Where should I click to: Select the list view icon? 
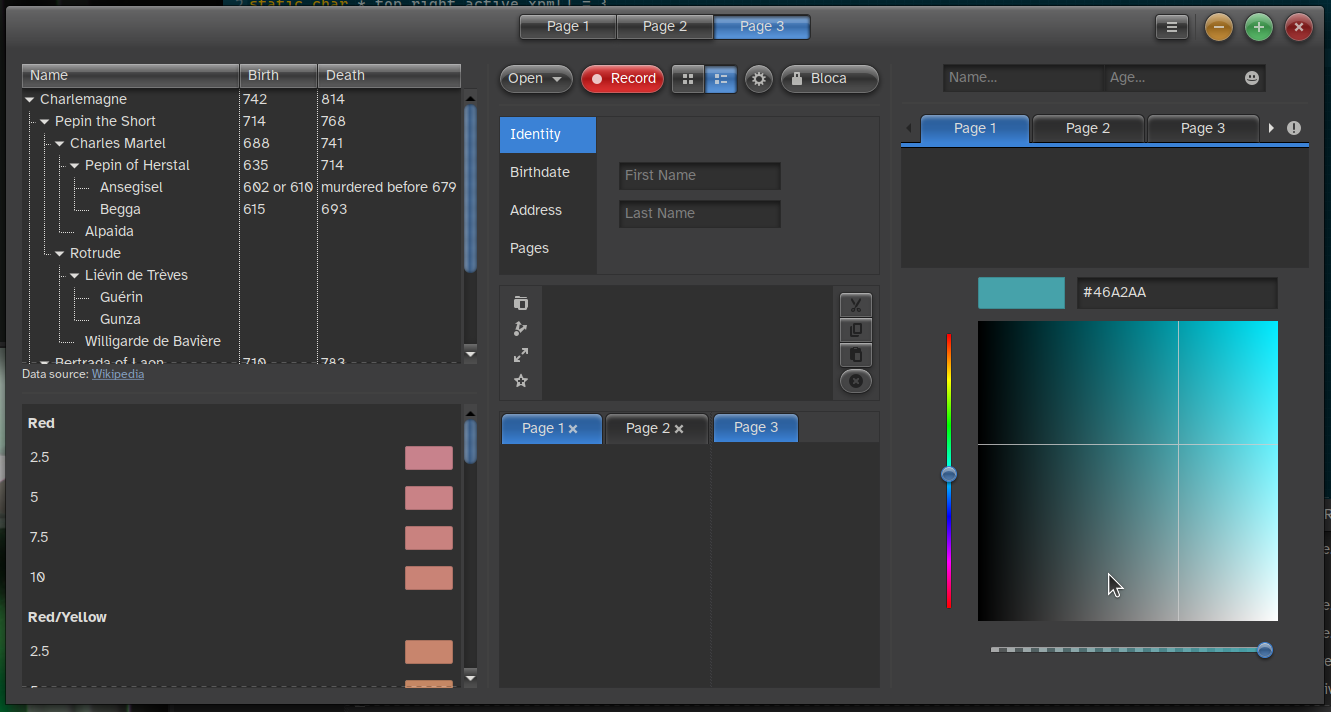(x=721, y=79)
